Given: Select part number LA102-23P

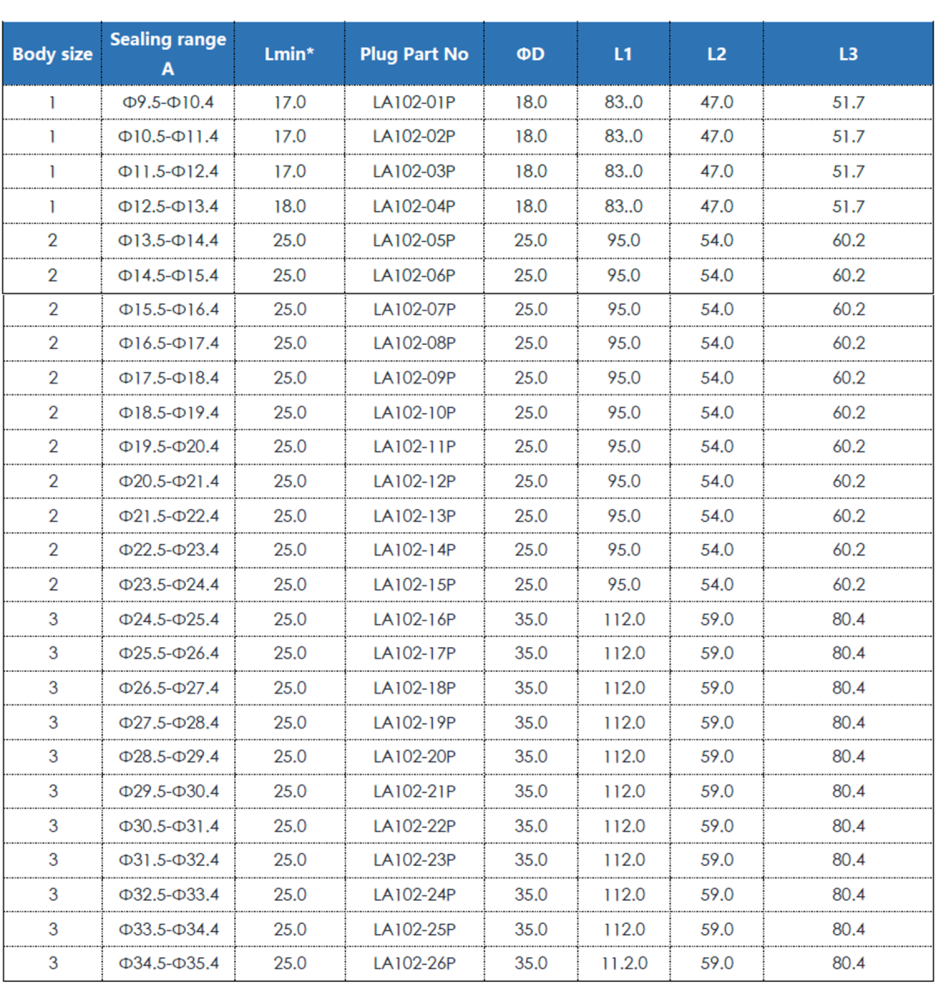Looking at the screenshot, I should [x=414, y=859].
